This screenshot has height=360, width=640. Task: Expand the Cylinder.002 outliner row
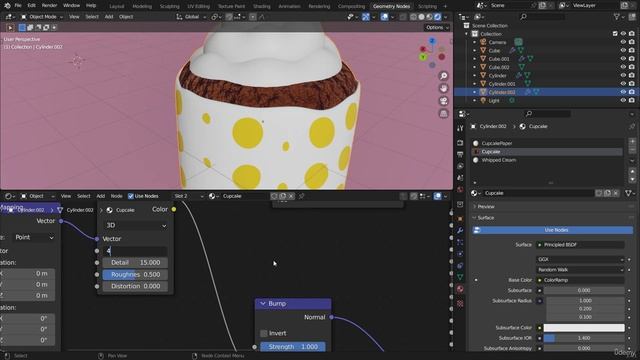[475, 92]
